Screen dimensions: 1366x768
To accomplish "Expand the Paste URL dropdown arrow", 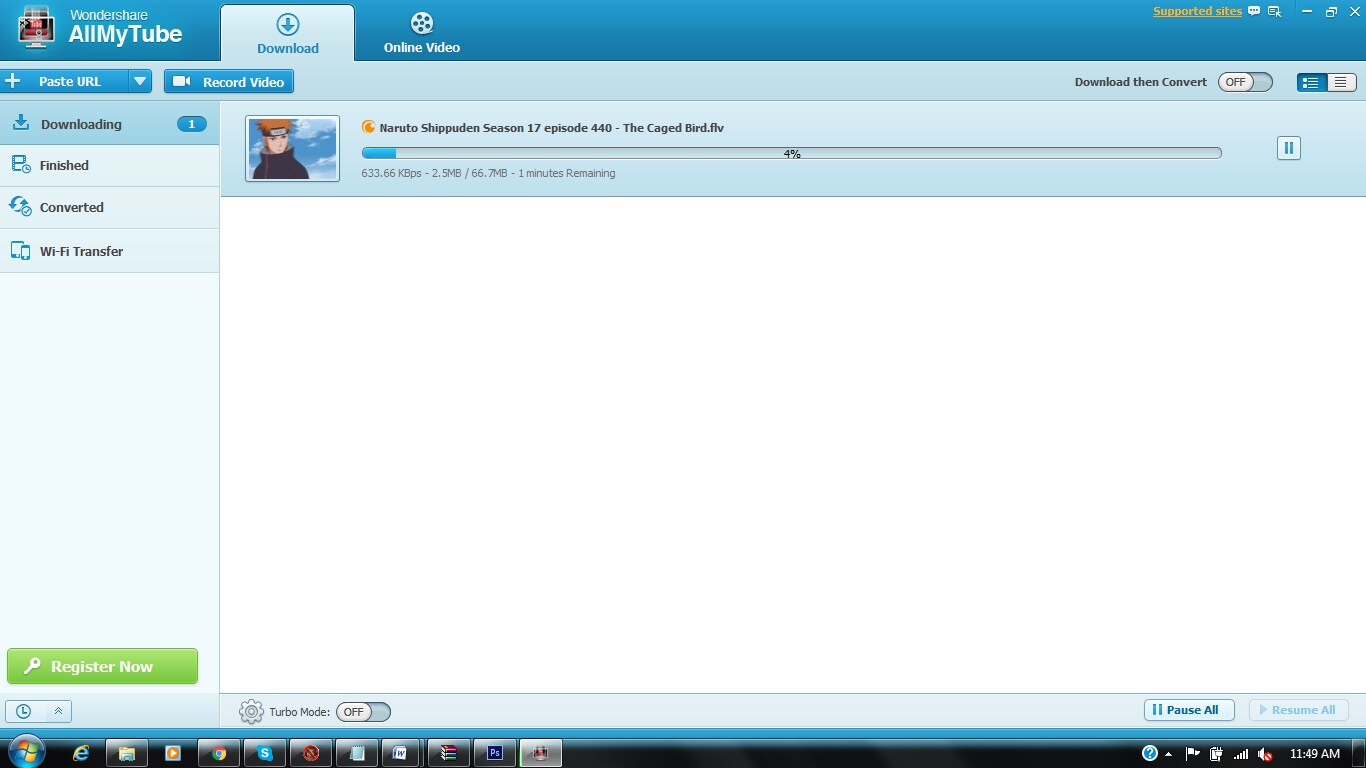I will pos(140,81).
